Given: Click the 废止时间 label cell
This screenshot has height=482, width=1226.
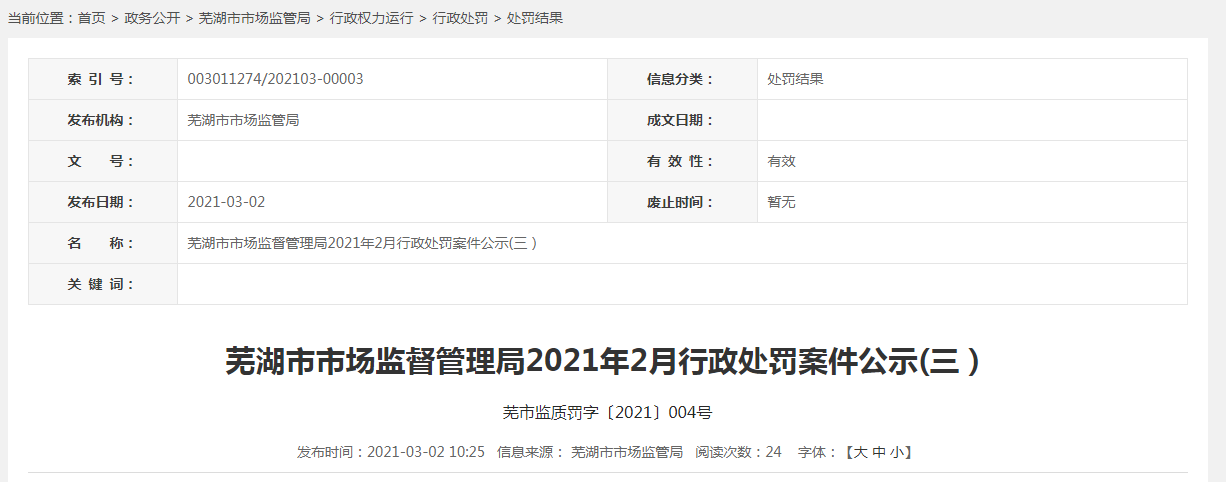Looking at the screenshot, I should point(683,202).
